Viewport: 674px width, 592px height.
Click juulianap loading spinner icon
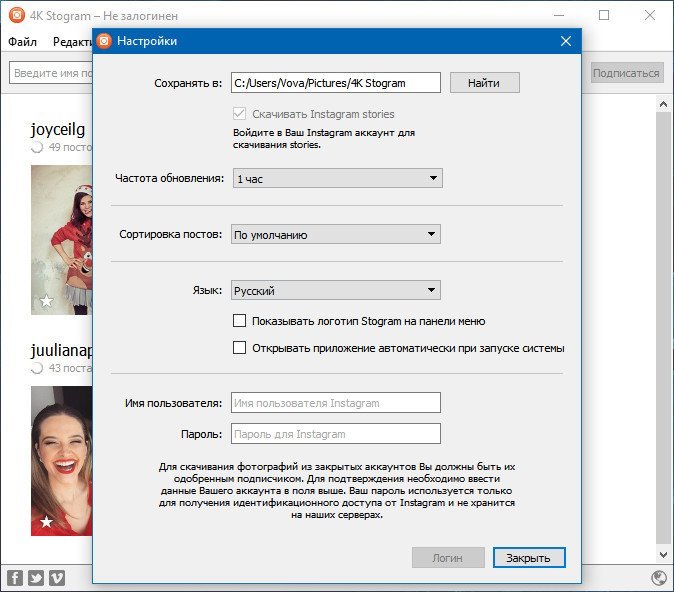pyautogui.click(x=37, y=368)
